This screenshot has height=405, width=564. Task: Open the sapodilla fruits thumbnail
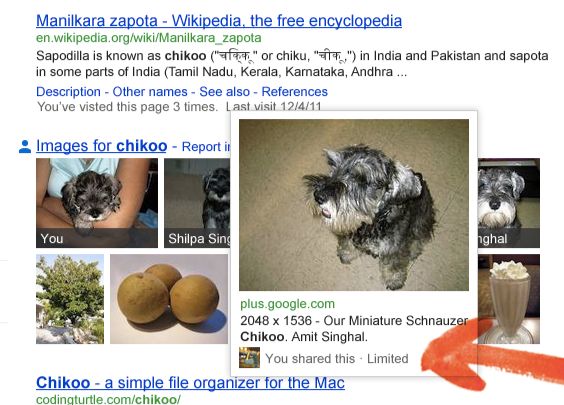coord(169,299)
